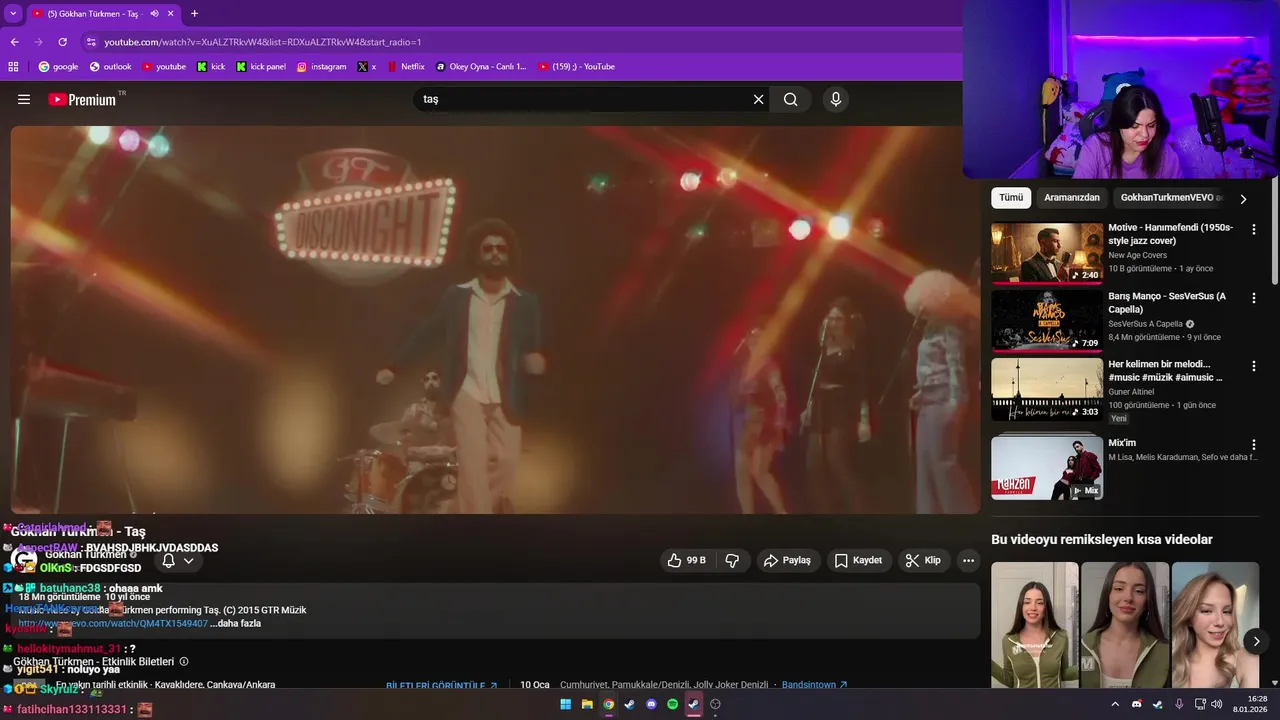Viewport: 1280px width, 720px height.
Task: Mute the tab via speaker icon
Action: point(154,14)
